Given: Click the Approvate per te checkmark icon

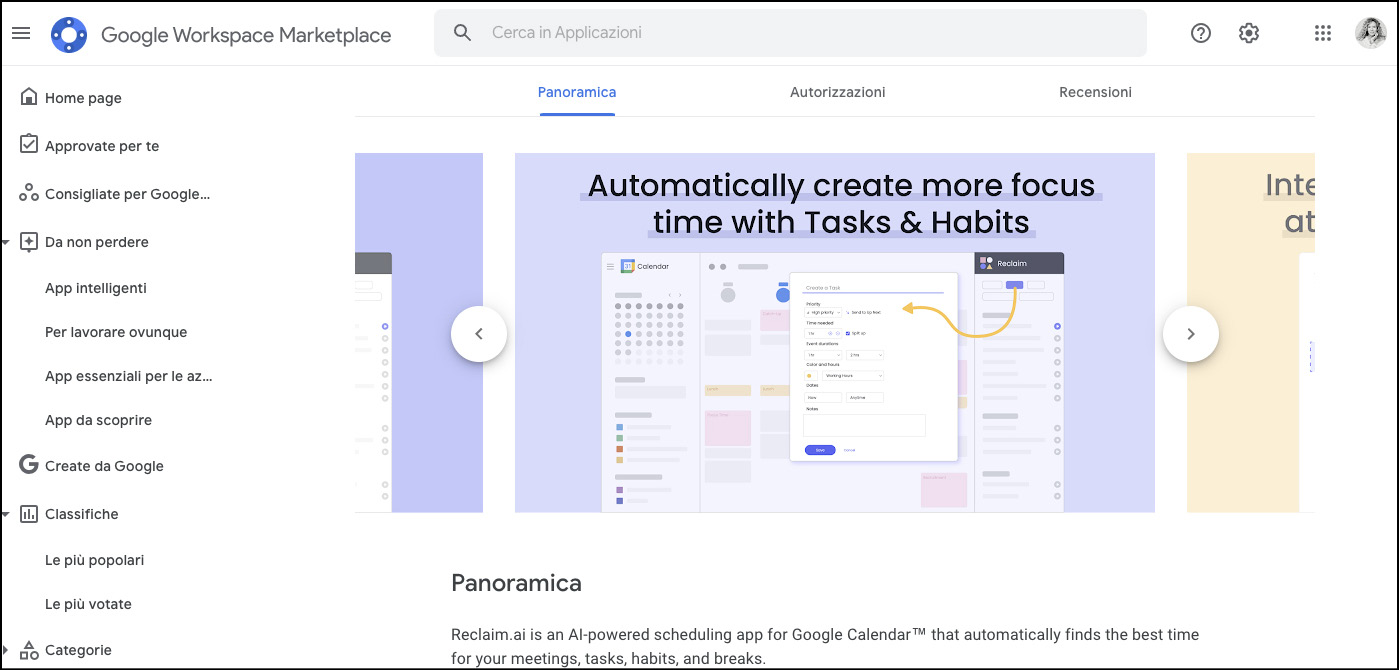Looking at the screenshot, I should (29, 145).
